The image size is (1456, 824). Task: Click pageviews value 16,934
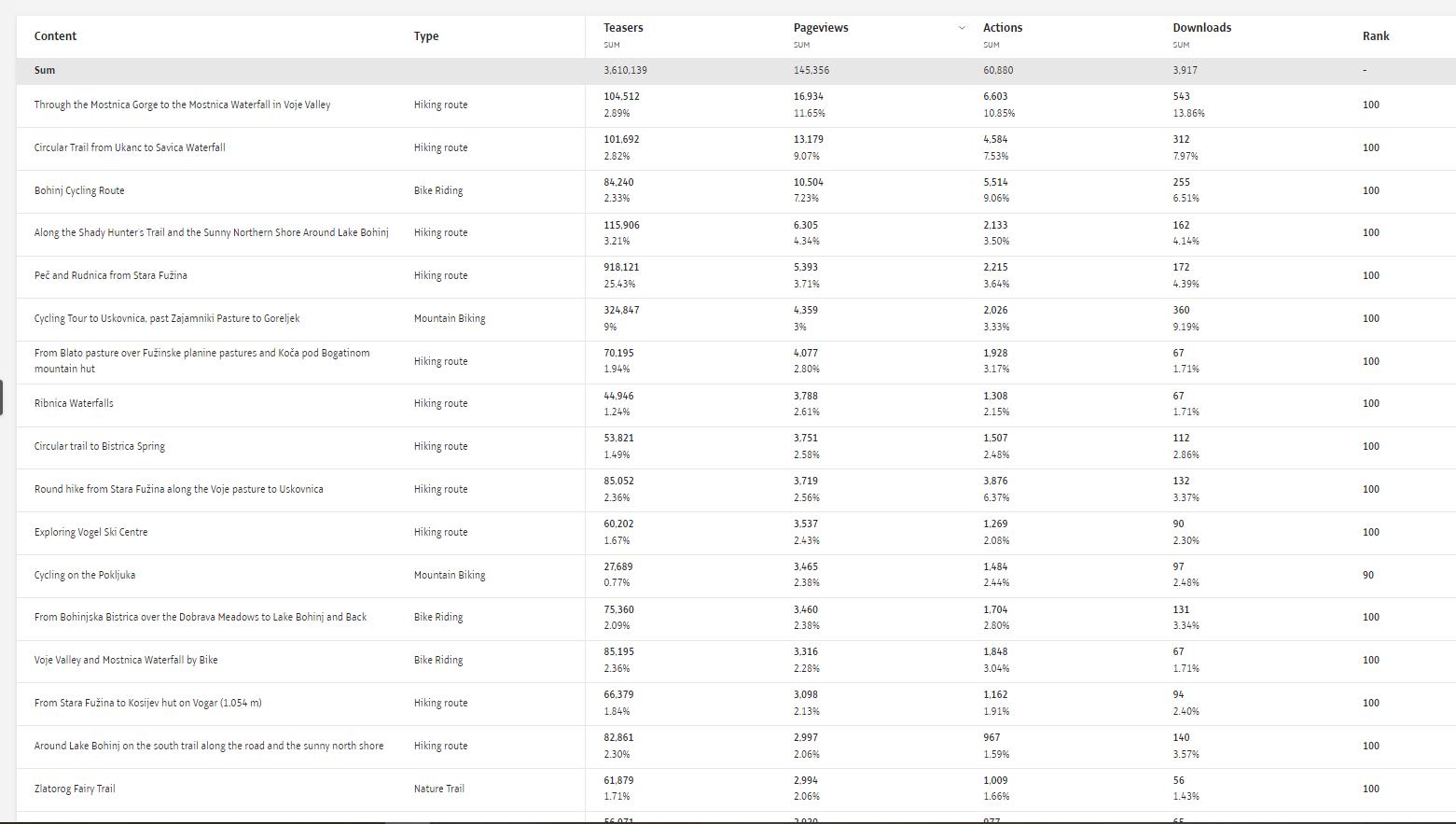tap(809, 96)
